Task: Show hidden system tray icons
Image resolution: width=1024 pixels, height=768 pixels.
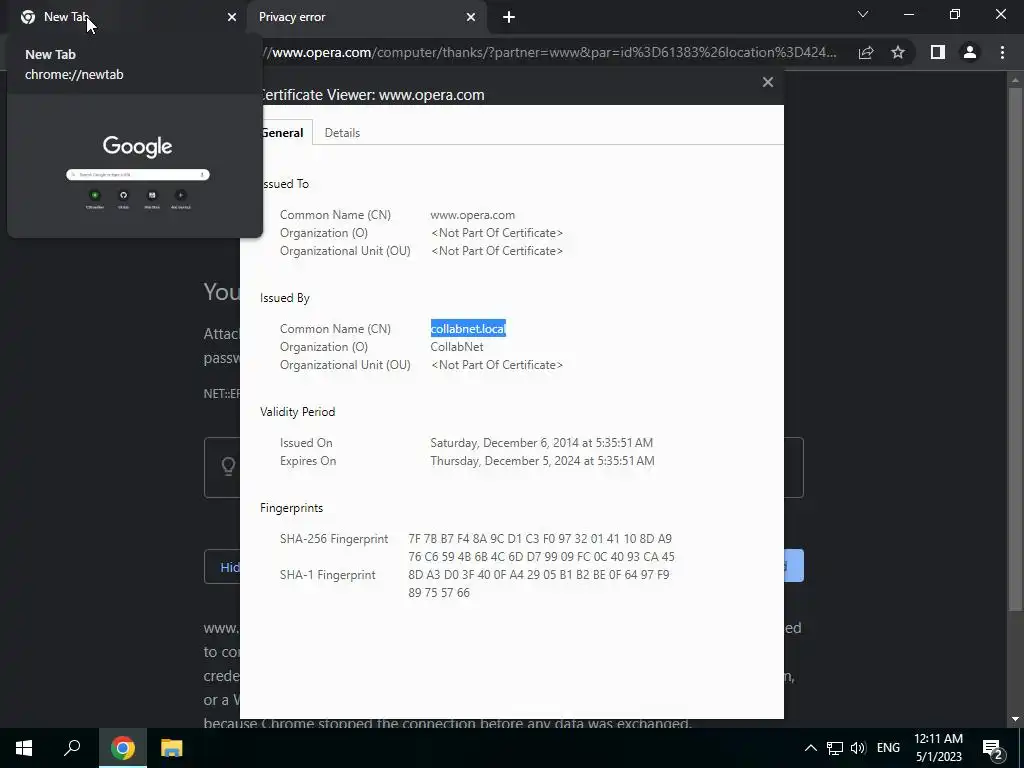Action: click(810, 748)
